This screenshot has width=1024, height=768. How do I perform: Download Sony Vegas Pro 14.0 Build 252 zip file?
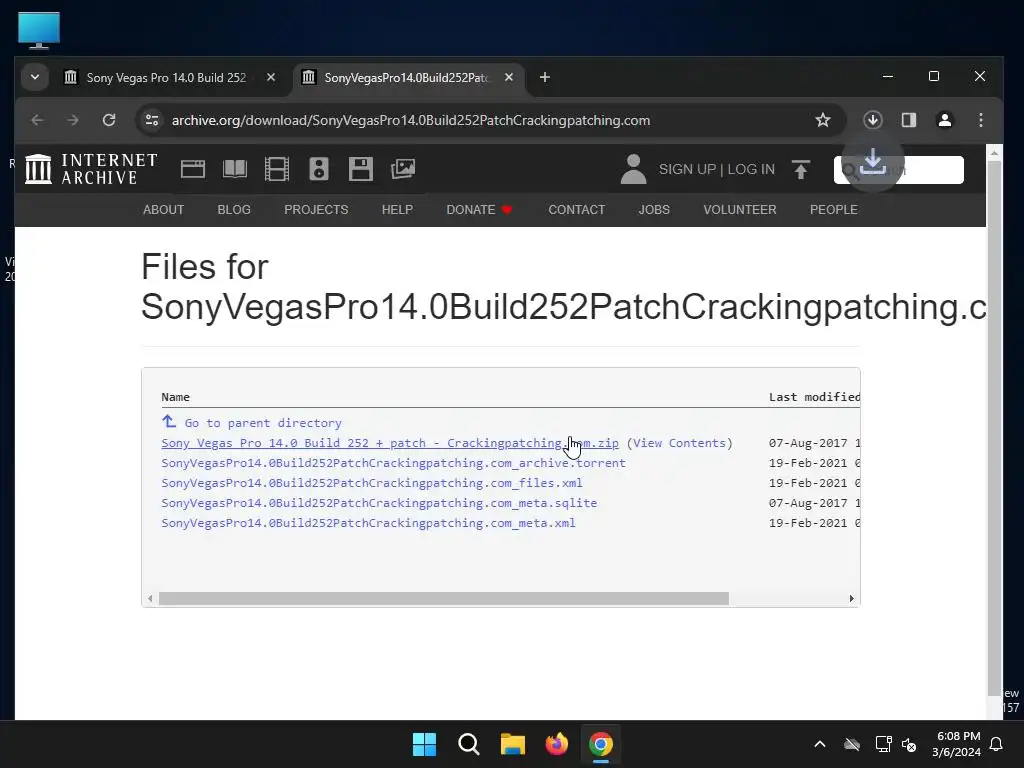pos(390,443)
